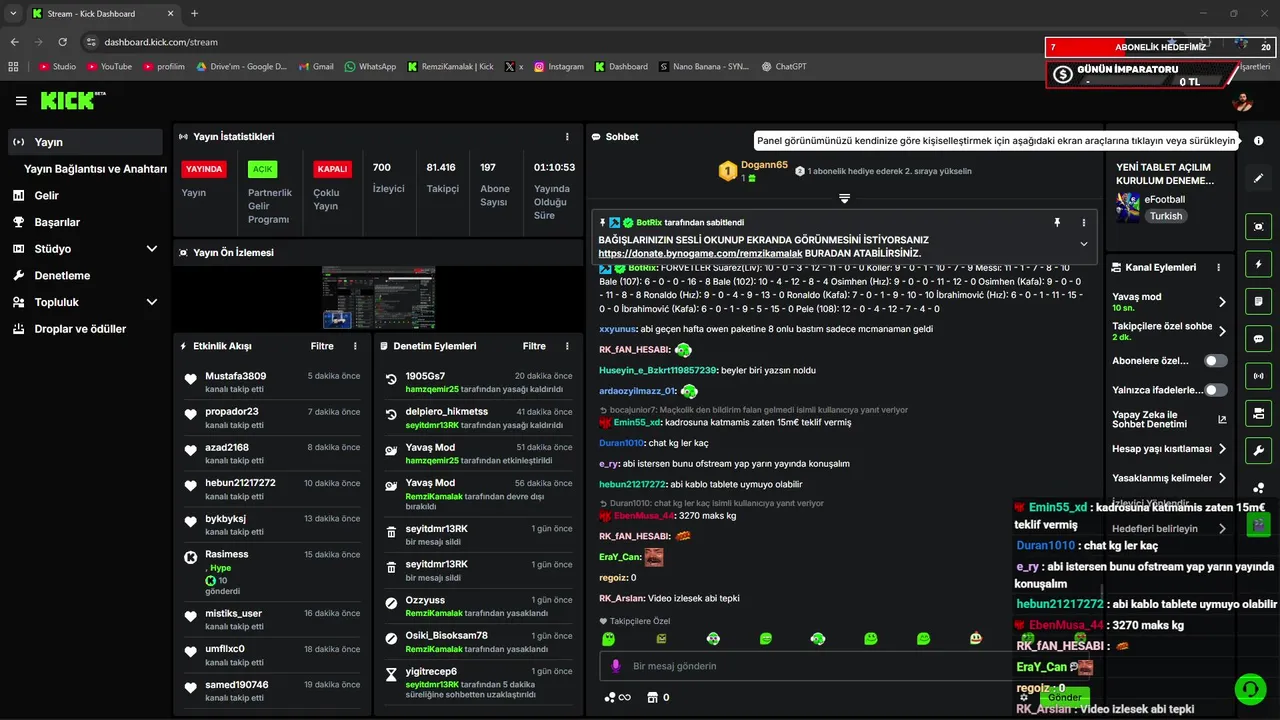Click the pencil edit layout icon
Screen dimensions: 1280x720
[x=1258, y=178]
